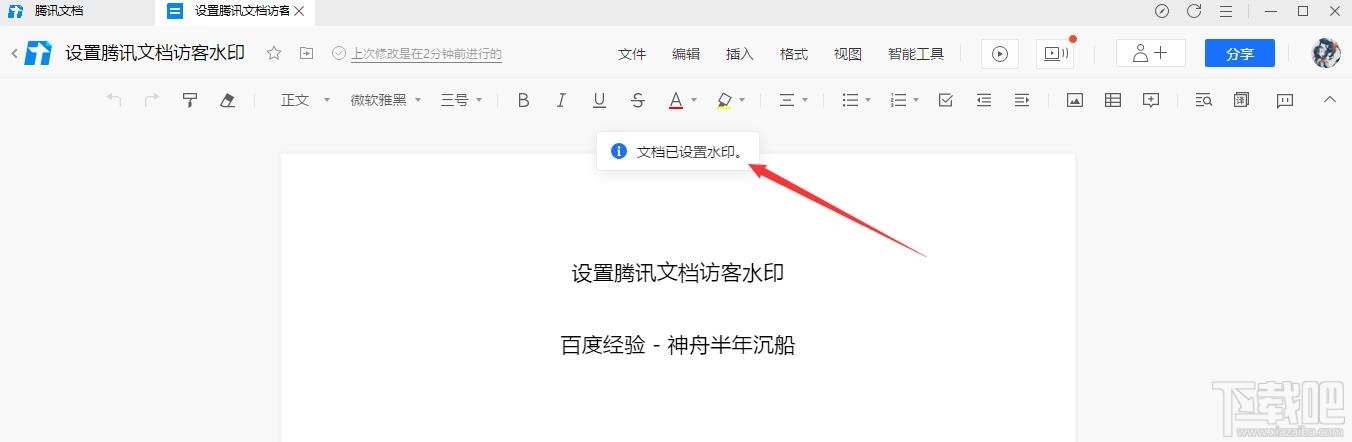Open the 智能工具 menu
The height and width of the screenshot is (442, 1352).
[x=916, y=54]
